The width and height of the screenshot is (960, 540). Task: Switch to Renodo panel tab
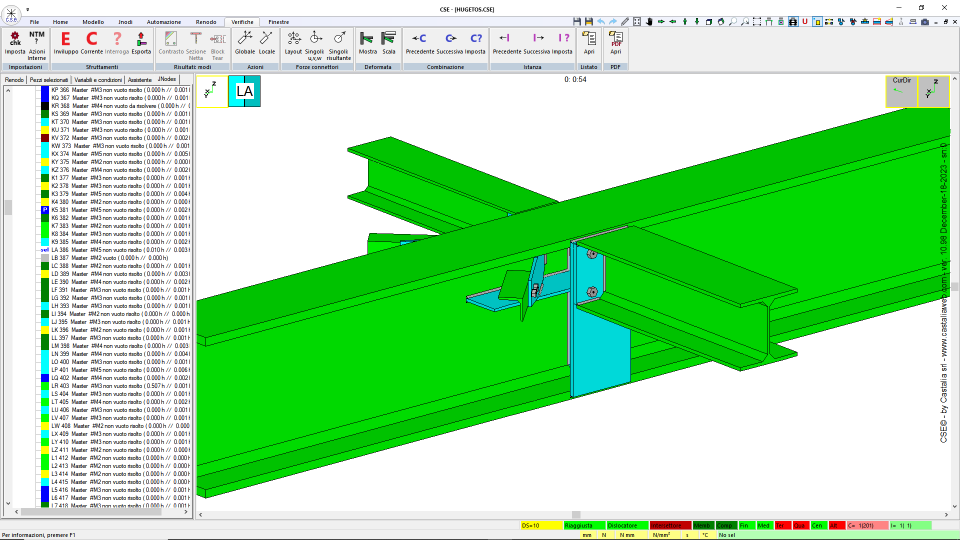click(x=14, y=80)
